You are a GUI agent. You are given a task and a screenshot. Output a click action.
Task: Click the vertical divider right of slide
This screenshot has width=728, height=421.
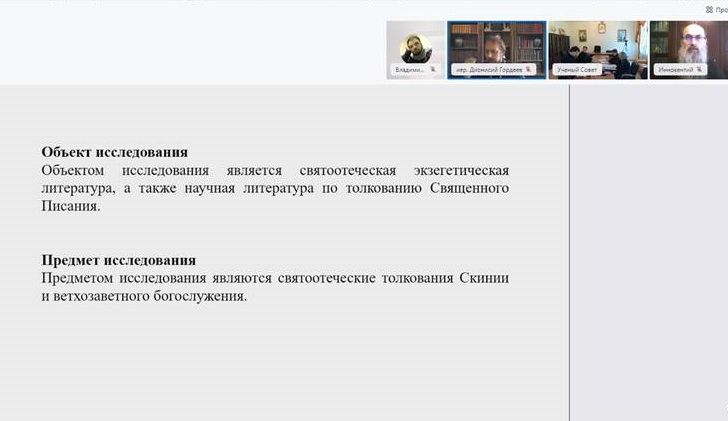[569, 250]
